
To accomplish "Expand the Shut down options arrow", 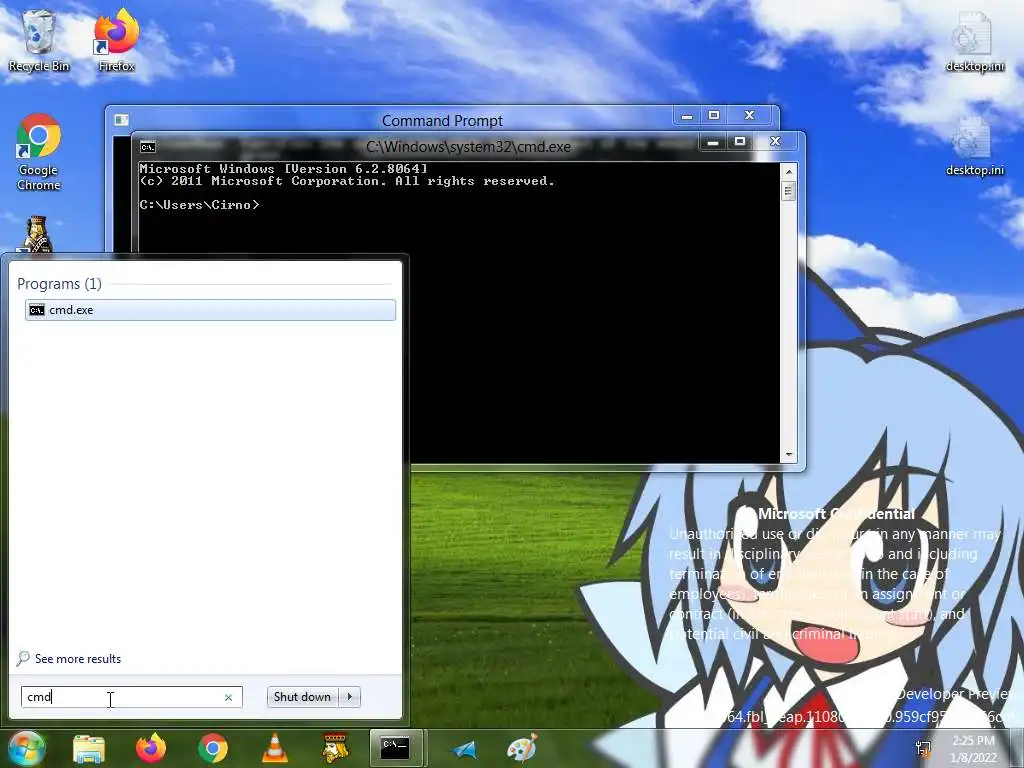I will coord(350,697).
